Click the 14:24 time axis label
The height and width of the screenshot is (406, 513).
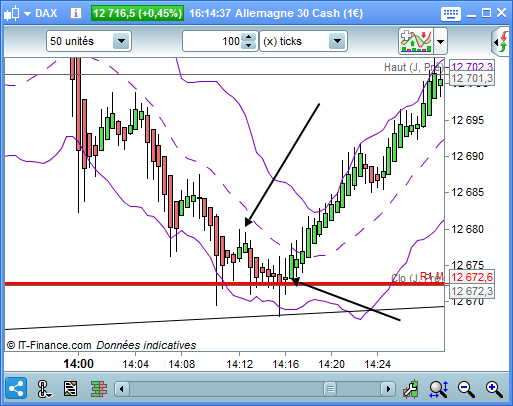[378, 364]
